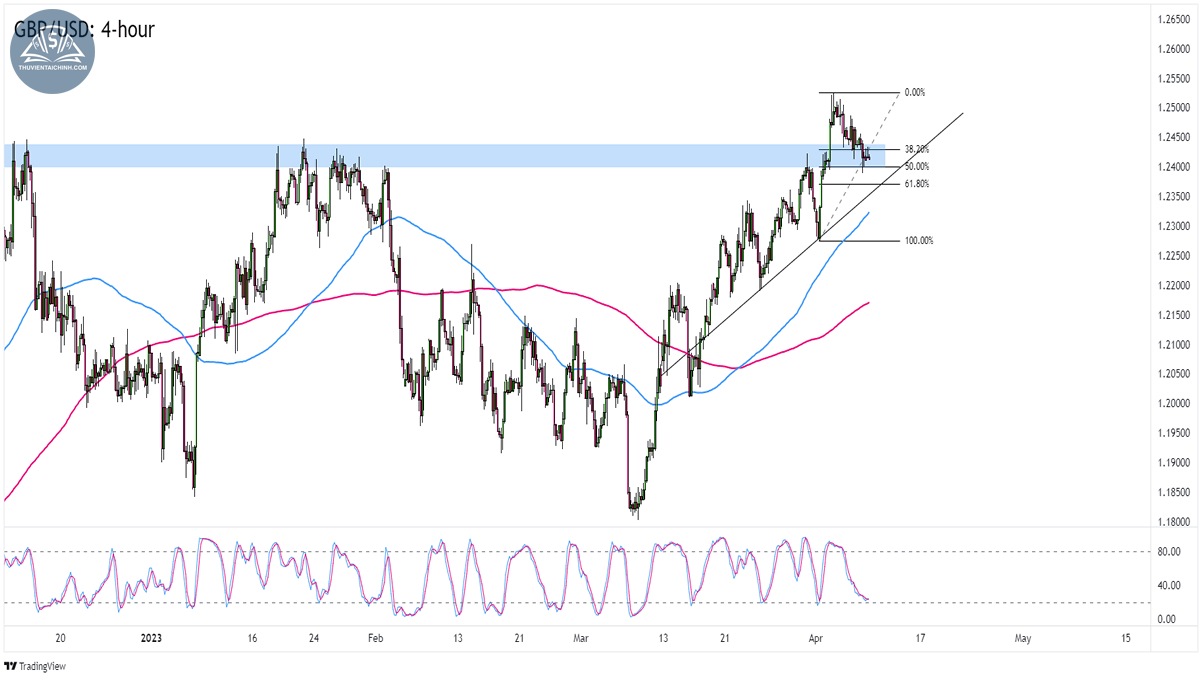Click the TradingView logo icon

(11, 665)
